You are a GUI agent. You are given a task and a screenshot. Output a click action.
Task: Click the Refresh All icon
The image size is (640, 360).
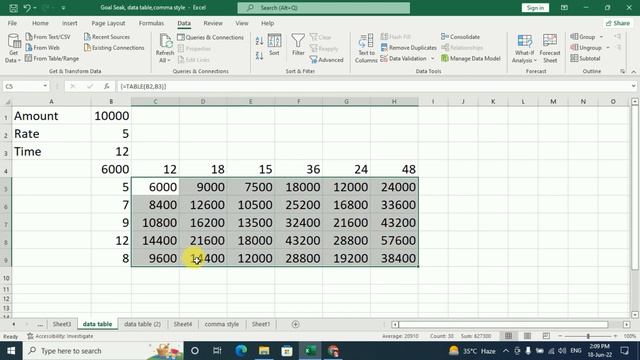pos(165,48)
